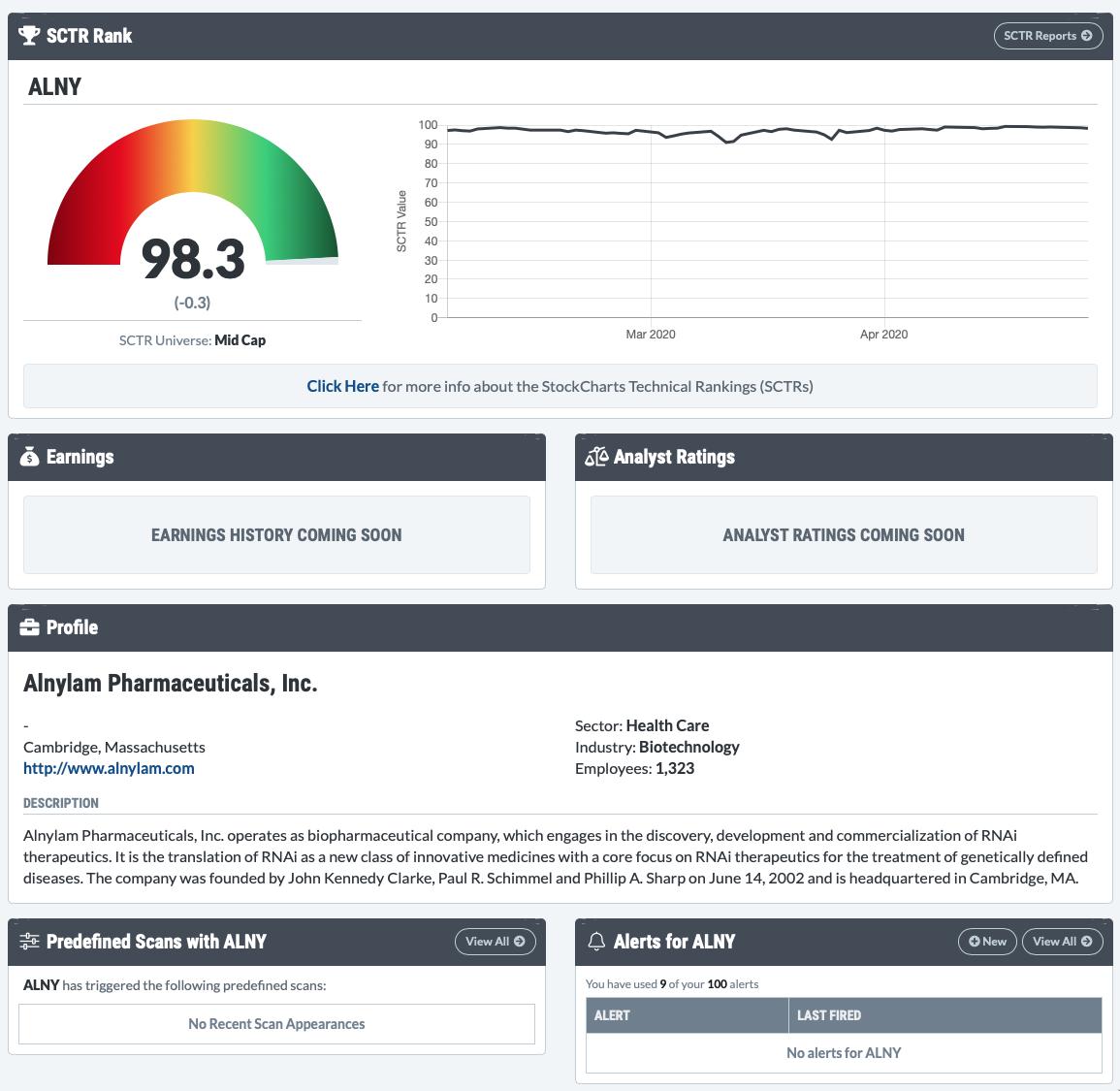Click the Analyst Ratings Coming Soon box
The image size is (1120, 1091).
tap(844, 534)
